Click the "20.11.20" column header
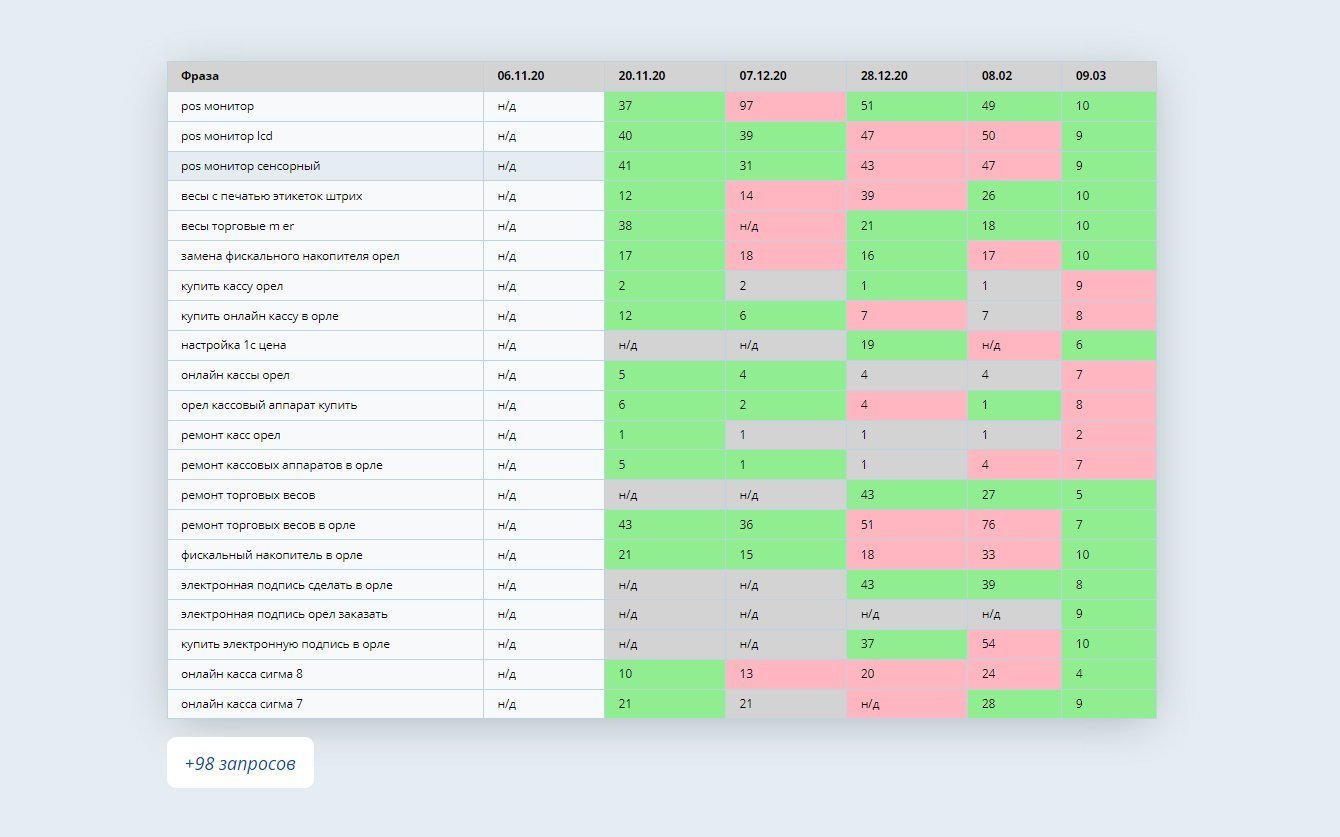The width and height of the screenshot is (1340, 837). 642,76
